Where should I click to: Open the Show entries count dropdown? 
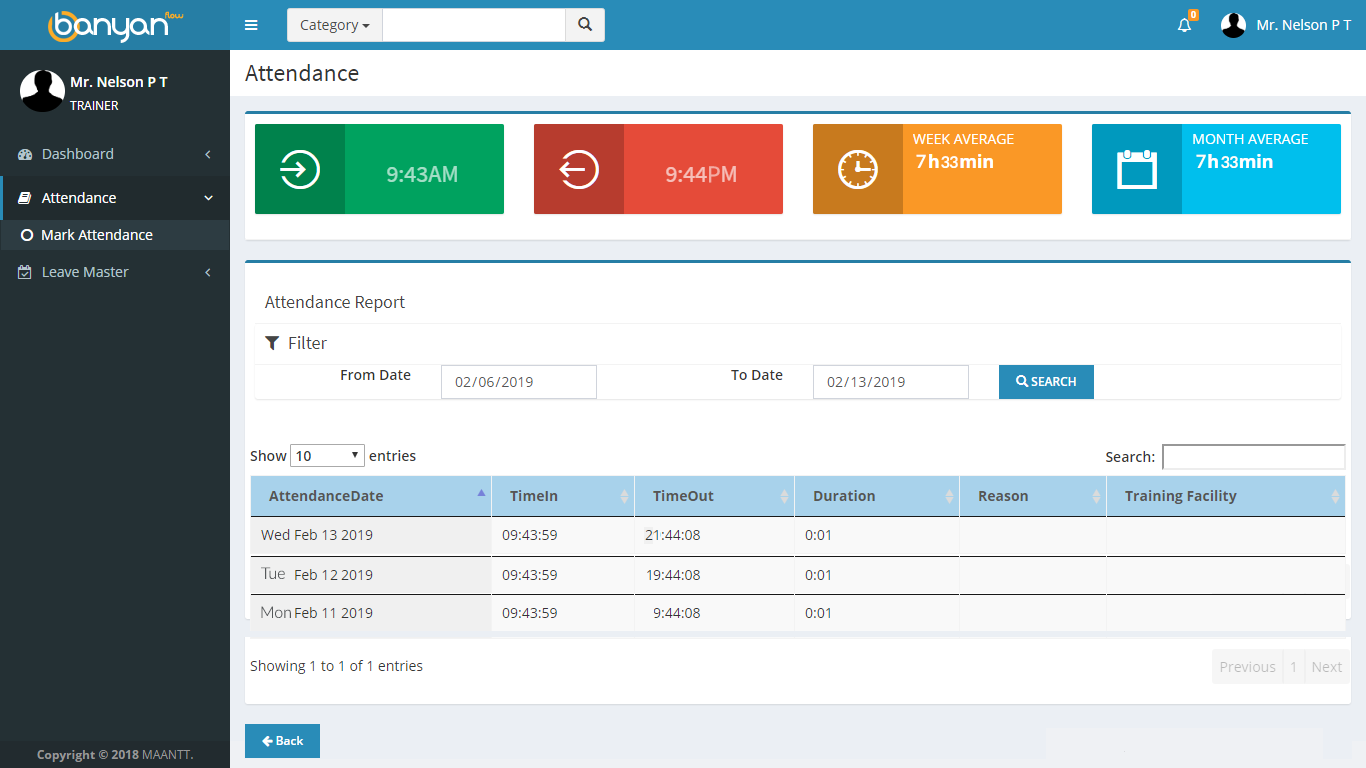327,455
